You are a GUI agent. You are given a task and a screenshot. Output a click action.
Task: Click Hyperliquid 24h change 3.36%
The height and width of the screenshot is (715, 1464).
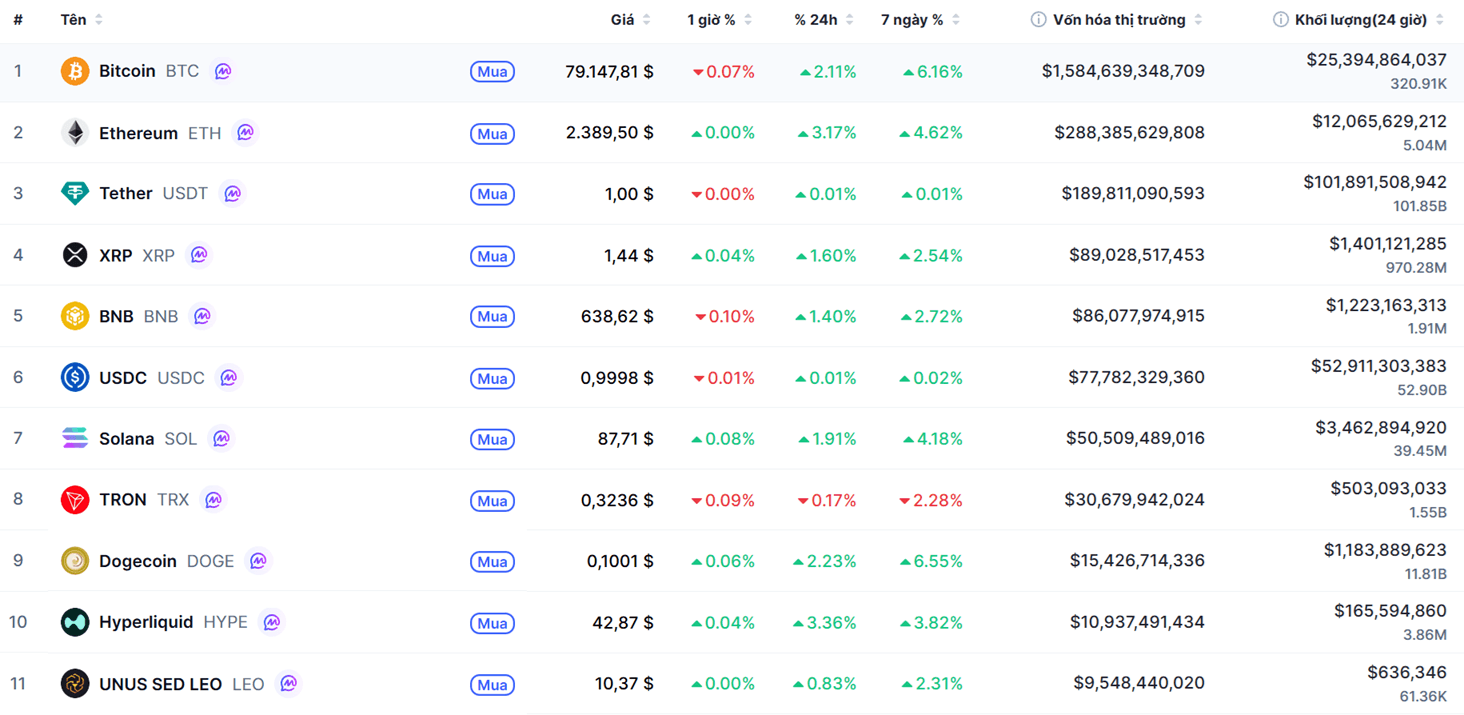click(x=825, y=622)
